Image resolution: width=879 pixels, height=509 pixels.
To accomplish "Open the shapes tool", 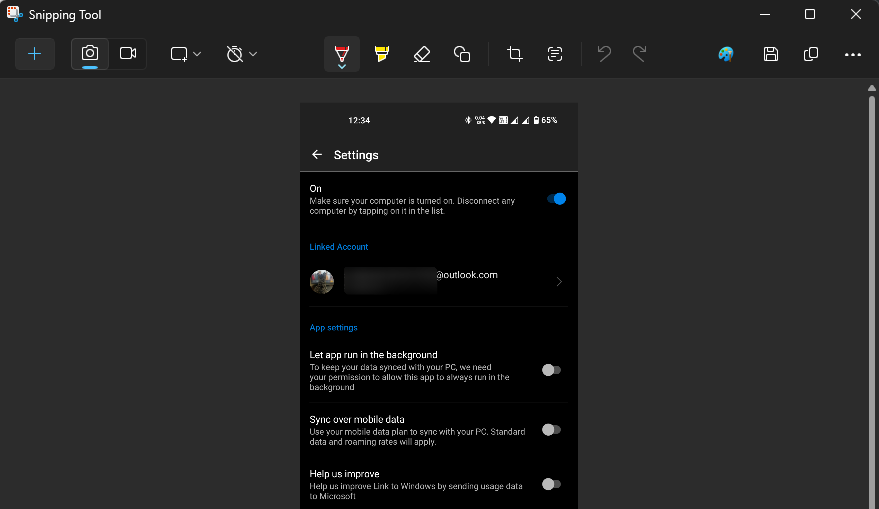I will (x=462, y=54).
